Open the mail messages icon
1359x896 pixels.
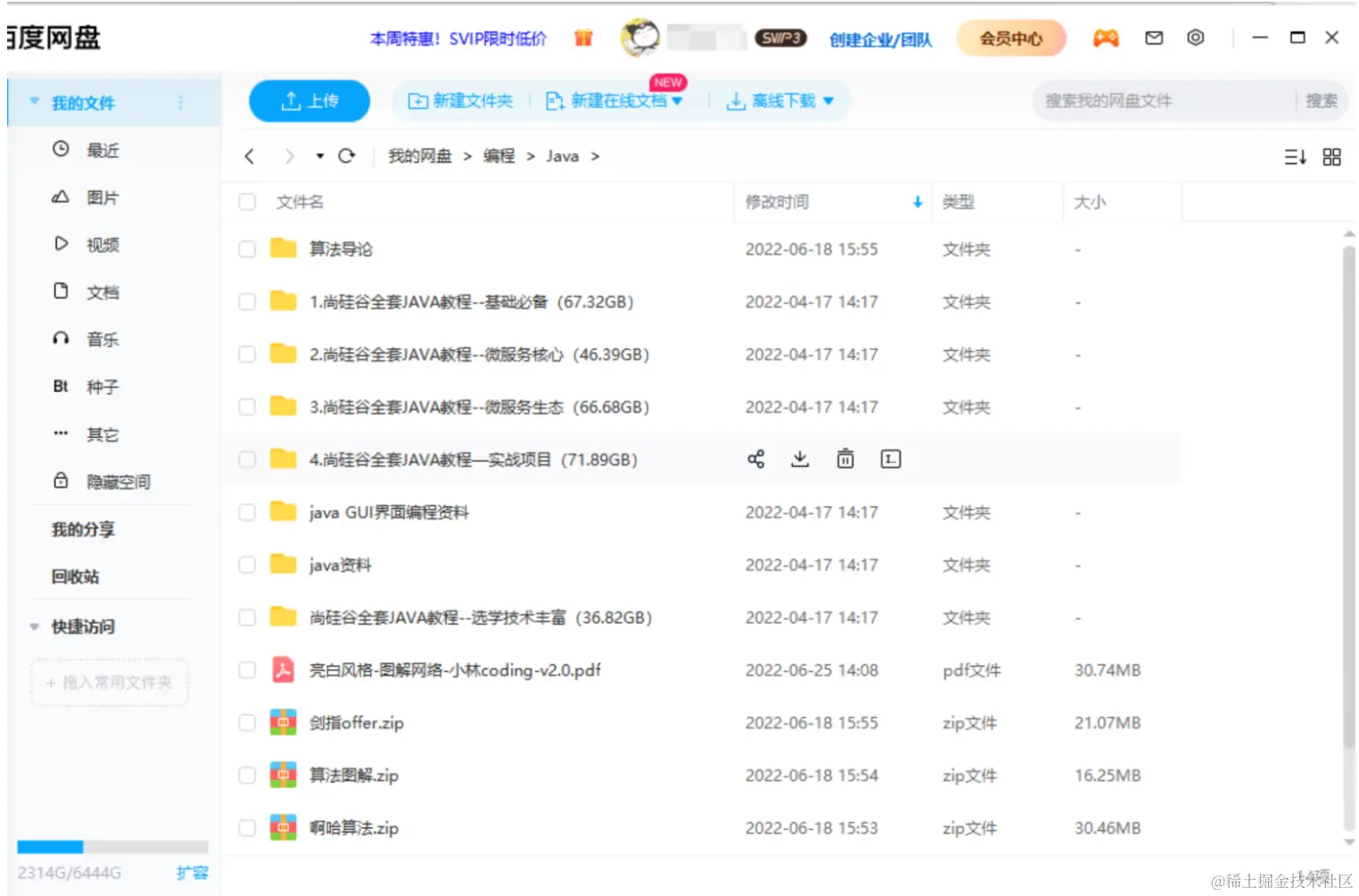pos(1154,38)
